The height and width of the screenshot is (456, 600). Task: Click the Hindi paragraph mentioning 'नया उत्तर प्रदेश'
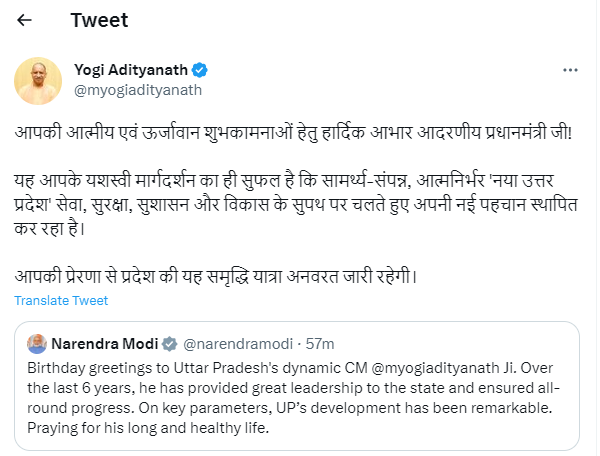300,200
